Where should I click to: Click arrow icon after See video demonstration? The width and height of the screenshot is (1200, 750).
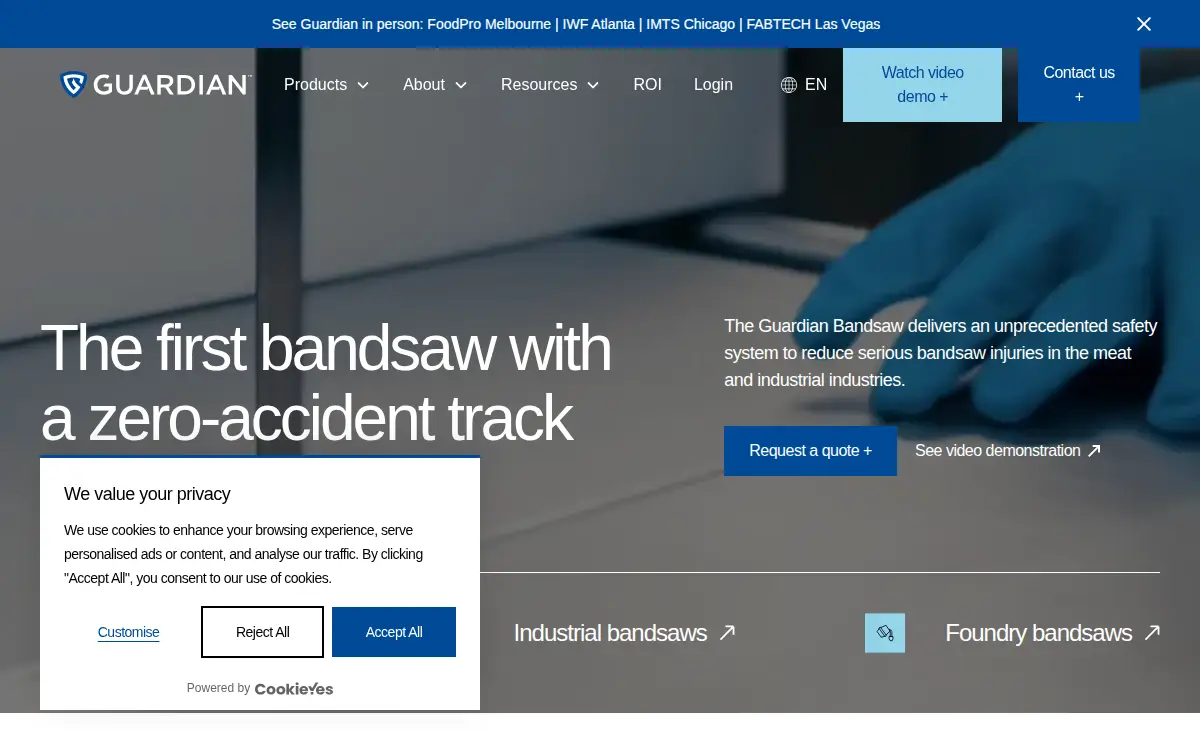1094,451
